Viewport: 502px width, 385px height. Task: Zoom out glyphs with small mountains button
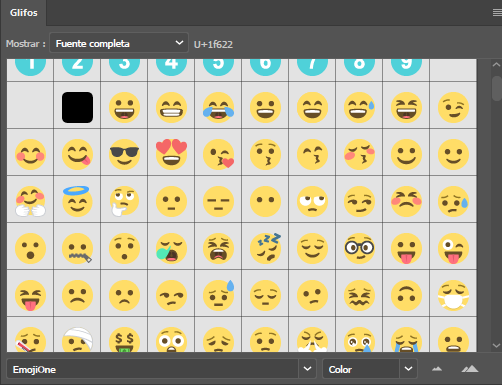click(437, 369)
